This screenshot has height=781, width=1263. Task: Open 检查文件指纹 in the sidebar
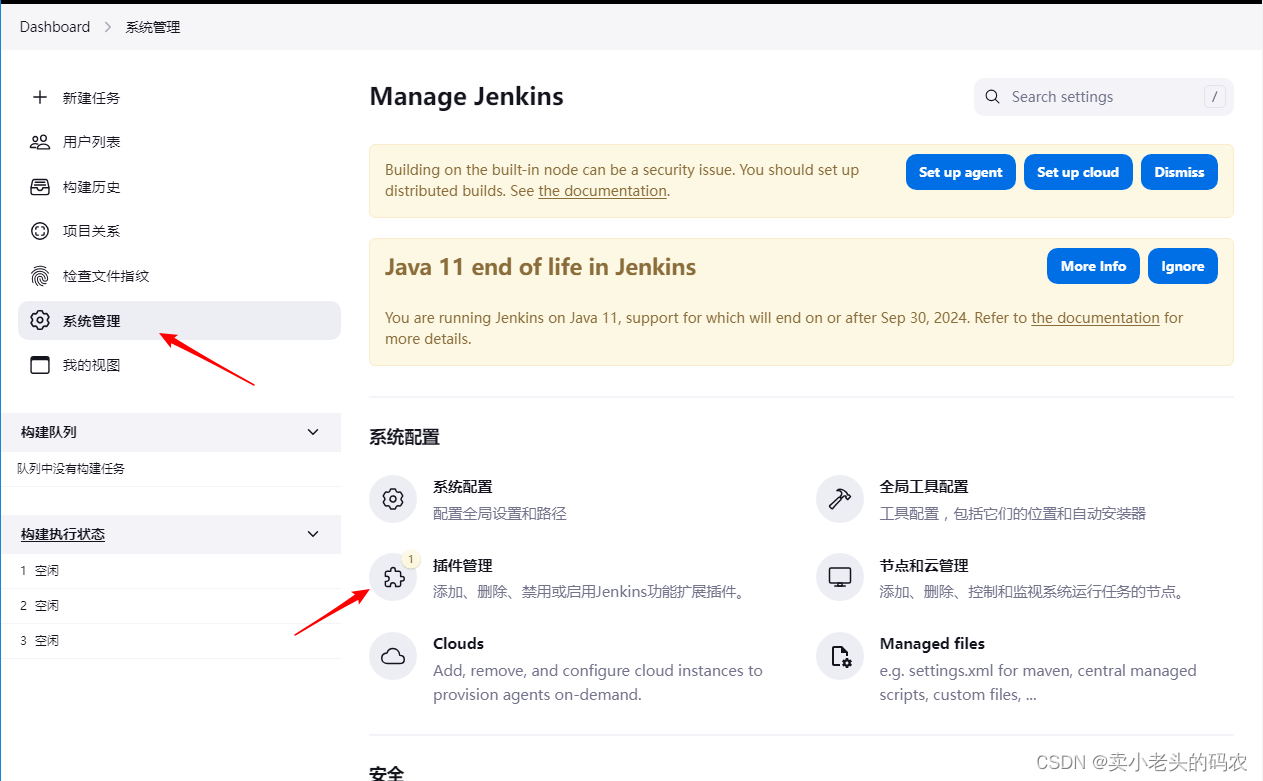click(x=180, y=276)
